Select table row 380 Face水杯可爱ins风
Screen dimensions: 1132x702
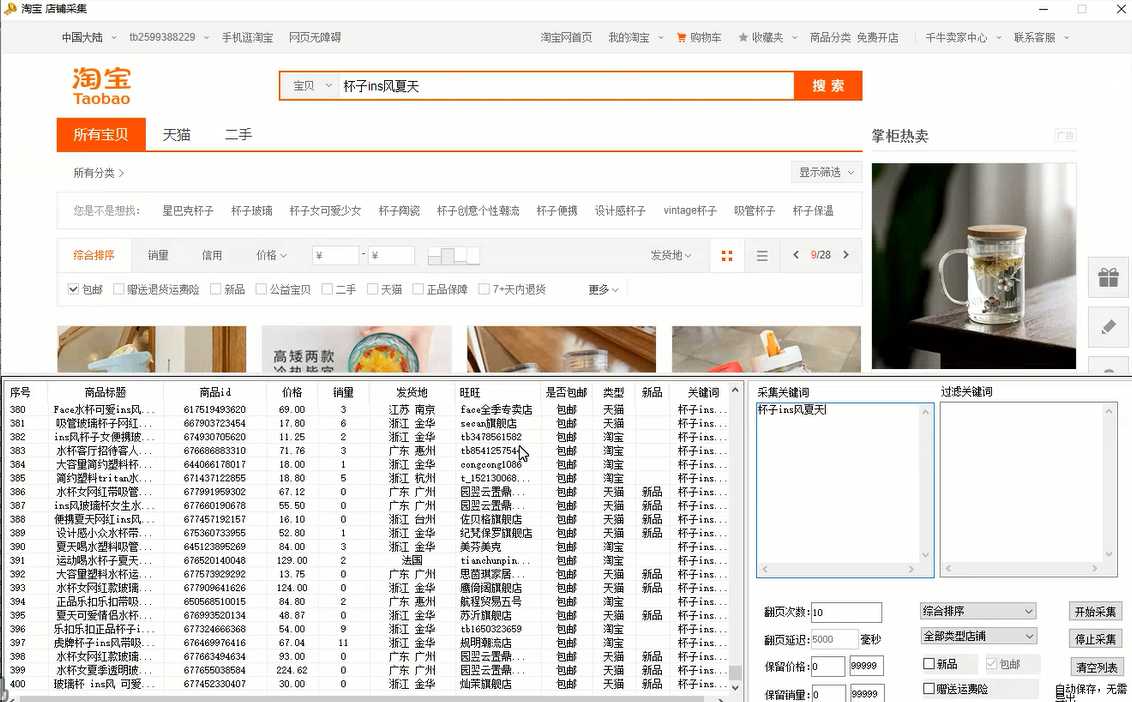(368, 410)
